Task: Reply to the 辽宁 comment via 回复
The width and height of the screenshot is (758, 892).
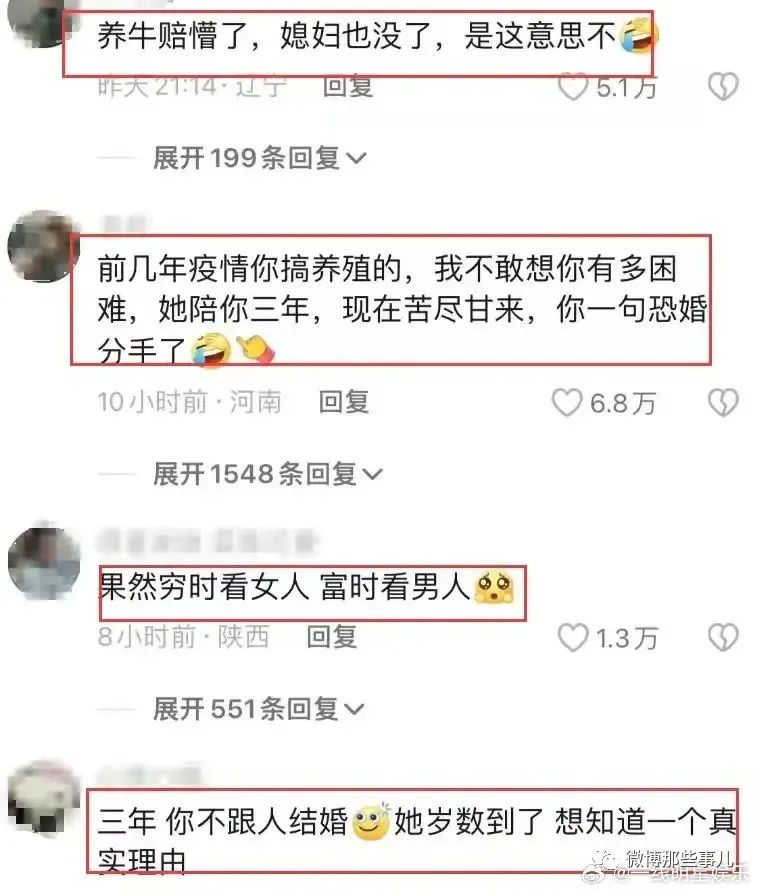Action: click(348, 86)
